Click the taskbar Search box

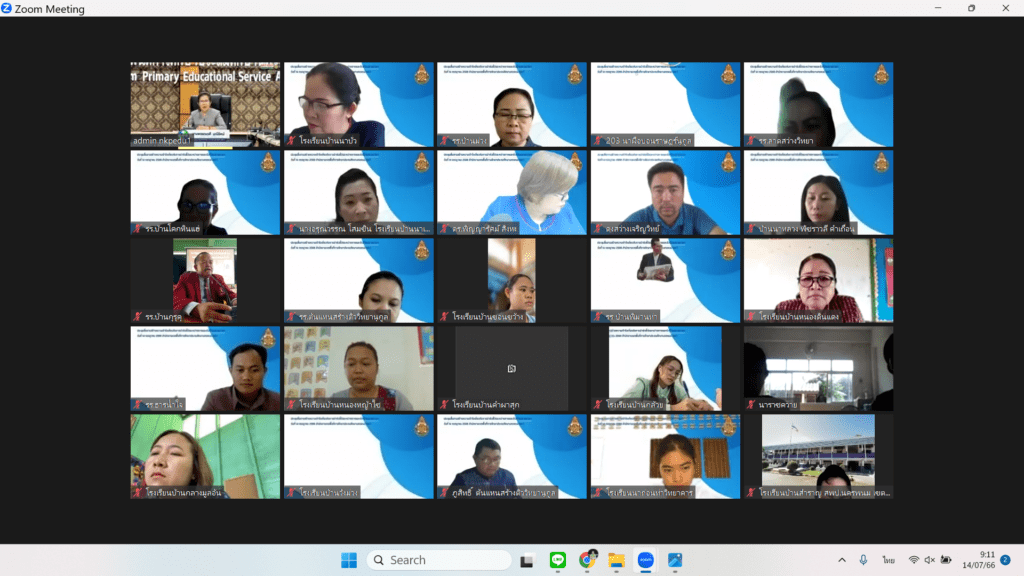click(439, 560)
